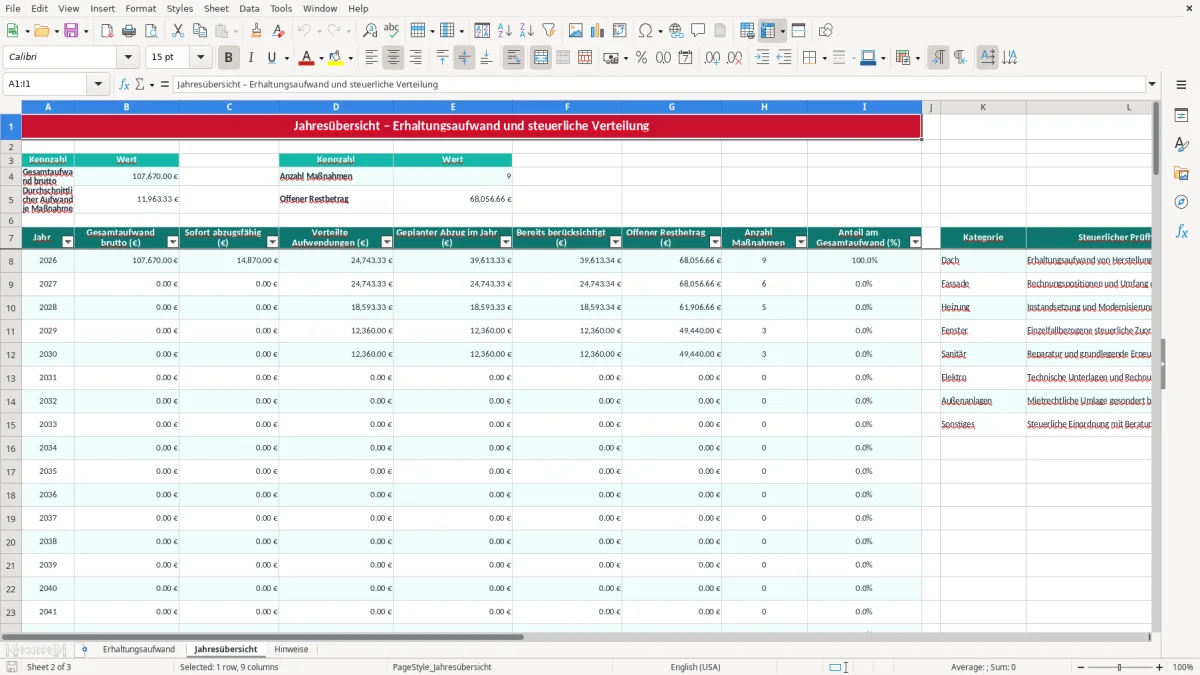The width and height of the screenshot is (1200, 675).
Task: Open the Jahr column filter dropdown
Action: tap(68, 242)
